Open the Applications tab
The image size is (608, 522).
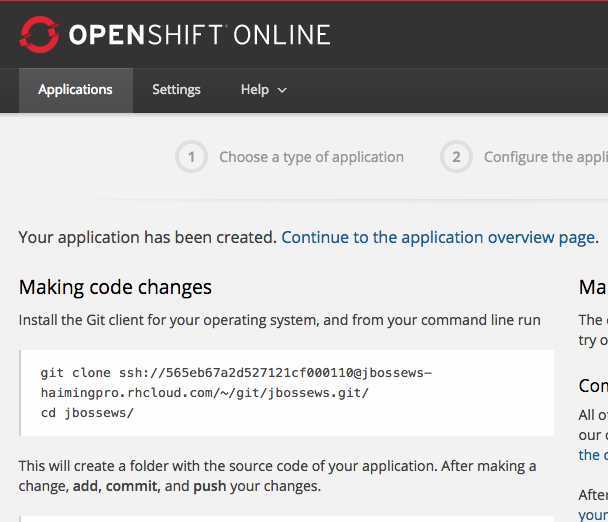[76, 90]
